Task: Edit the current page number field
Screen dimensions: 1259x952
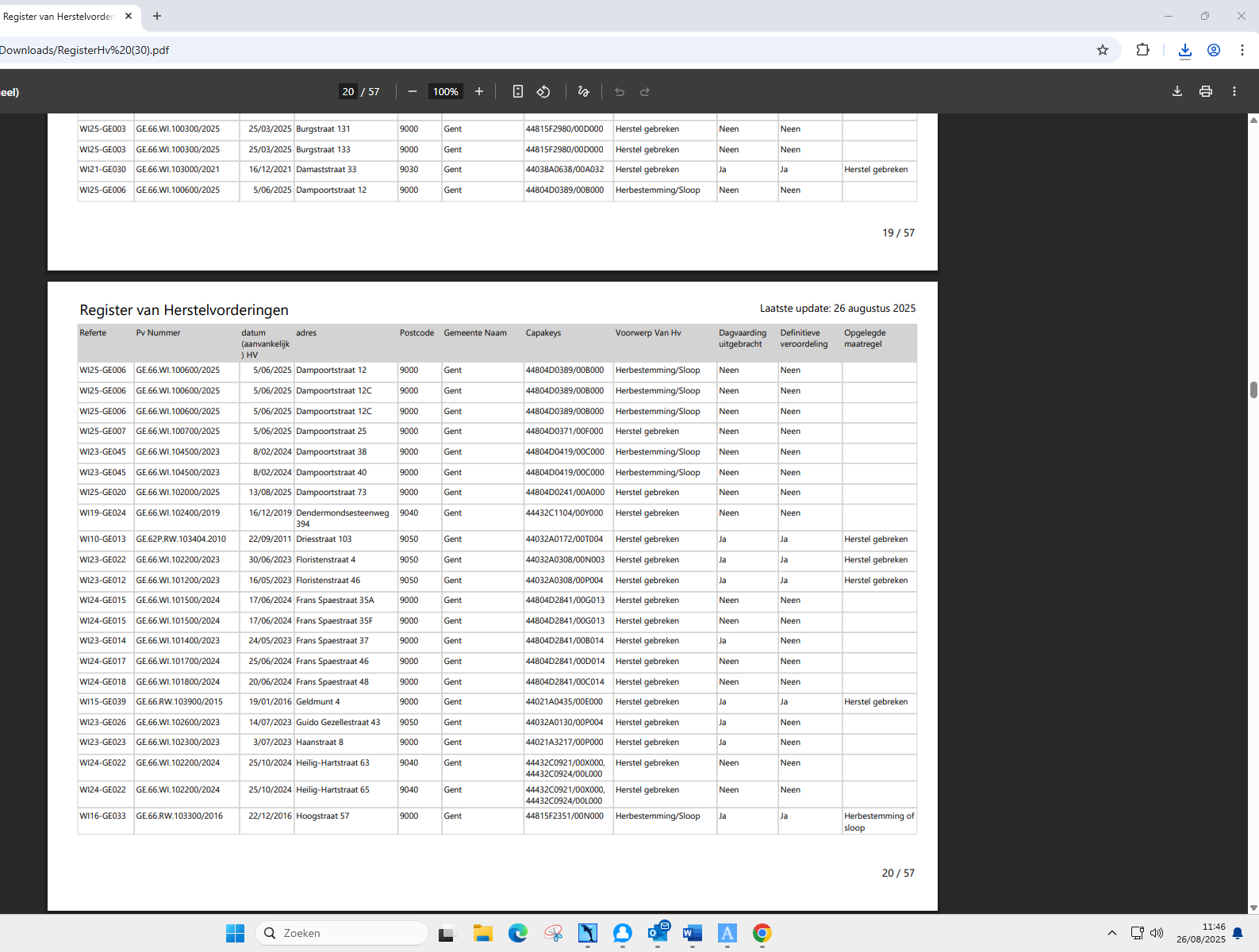Action: (x=348, y=92)
